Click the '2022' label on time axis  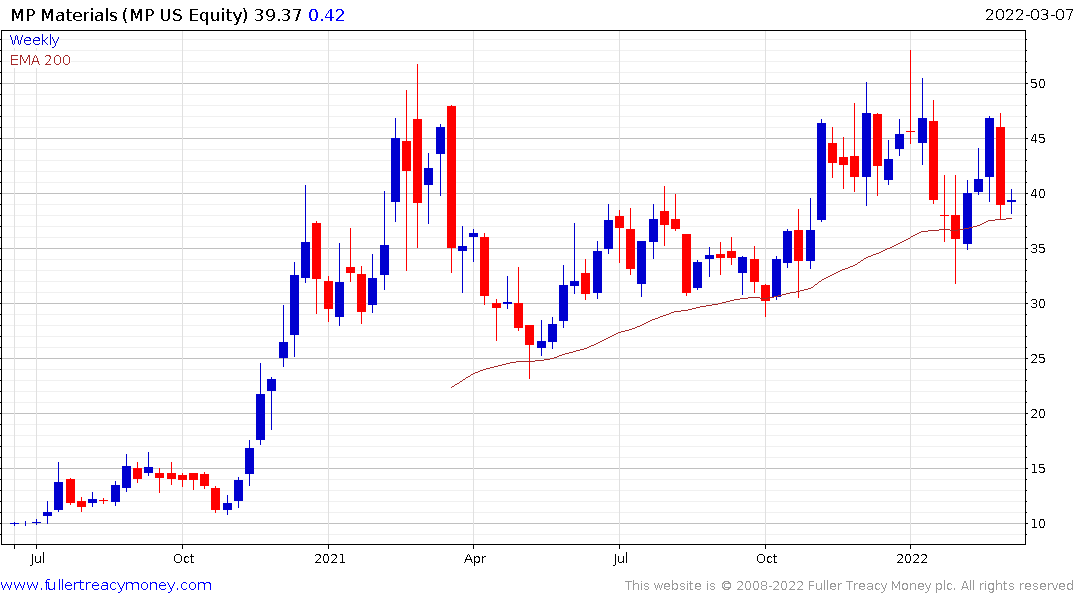[912, 558]
